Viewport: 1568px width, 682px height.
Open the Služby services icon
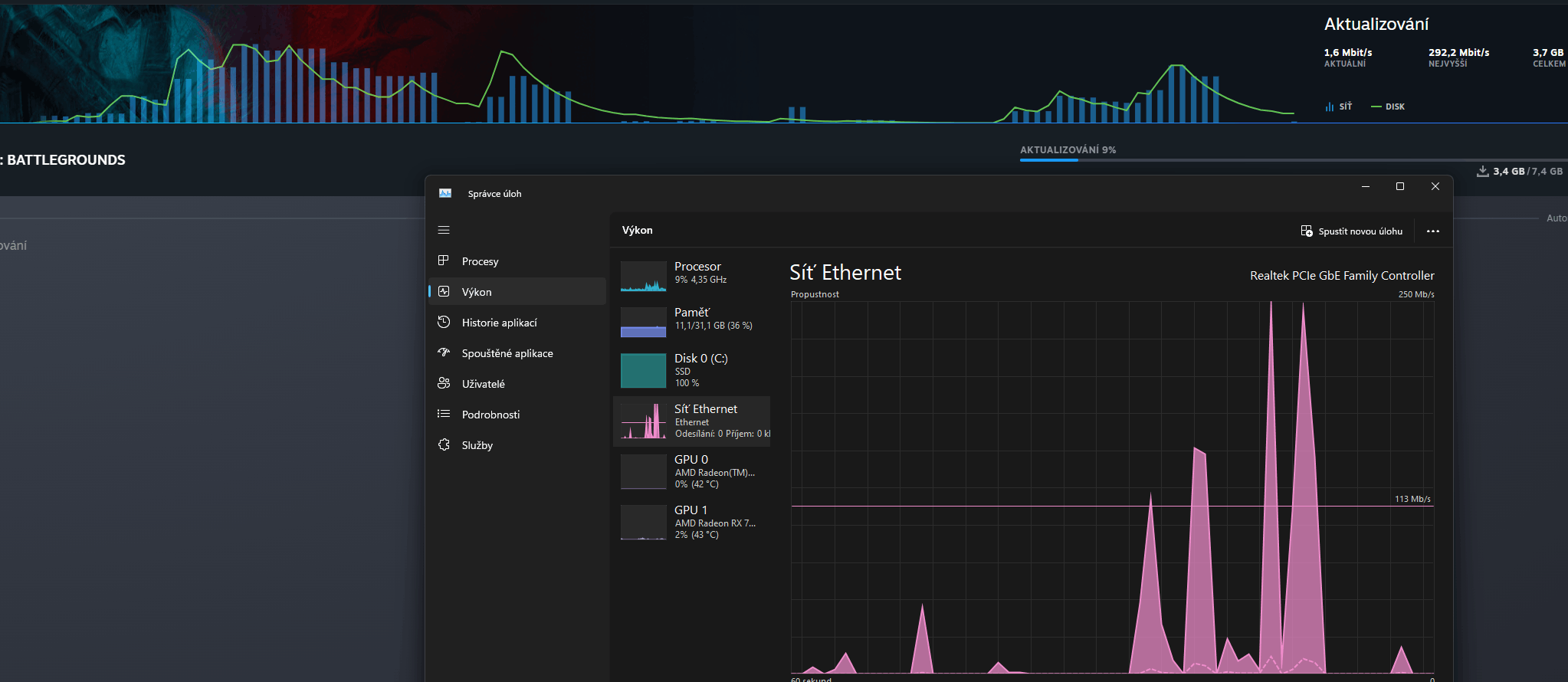[x=444, y=444]
